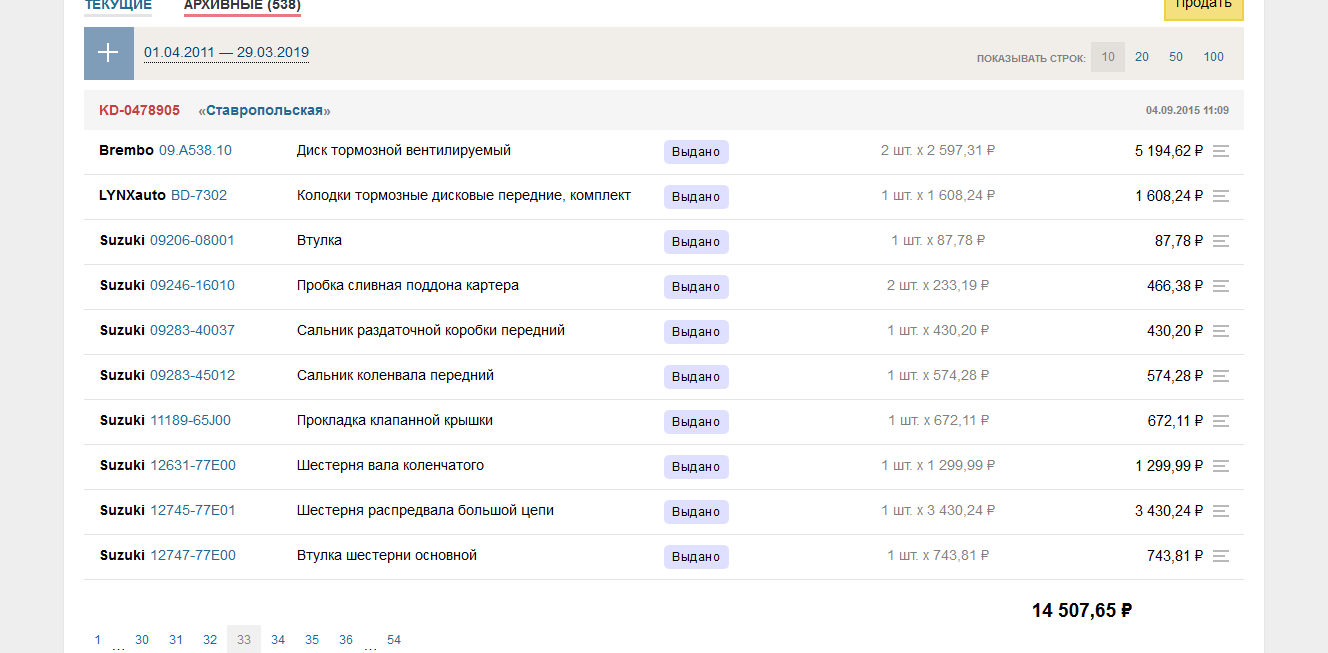Click Шестерня вала коленчатого description
Viewport: 1328px width, 653px height.
point(390,465)
